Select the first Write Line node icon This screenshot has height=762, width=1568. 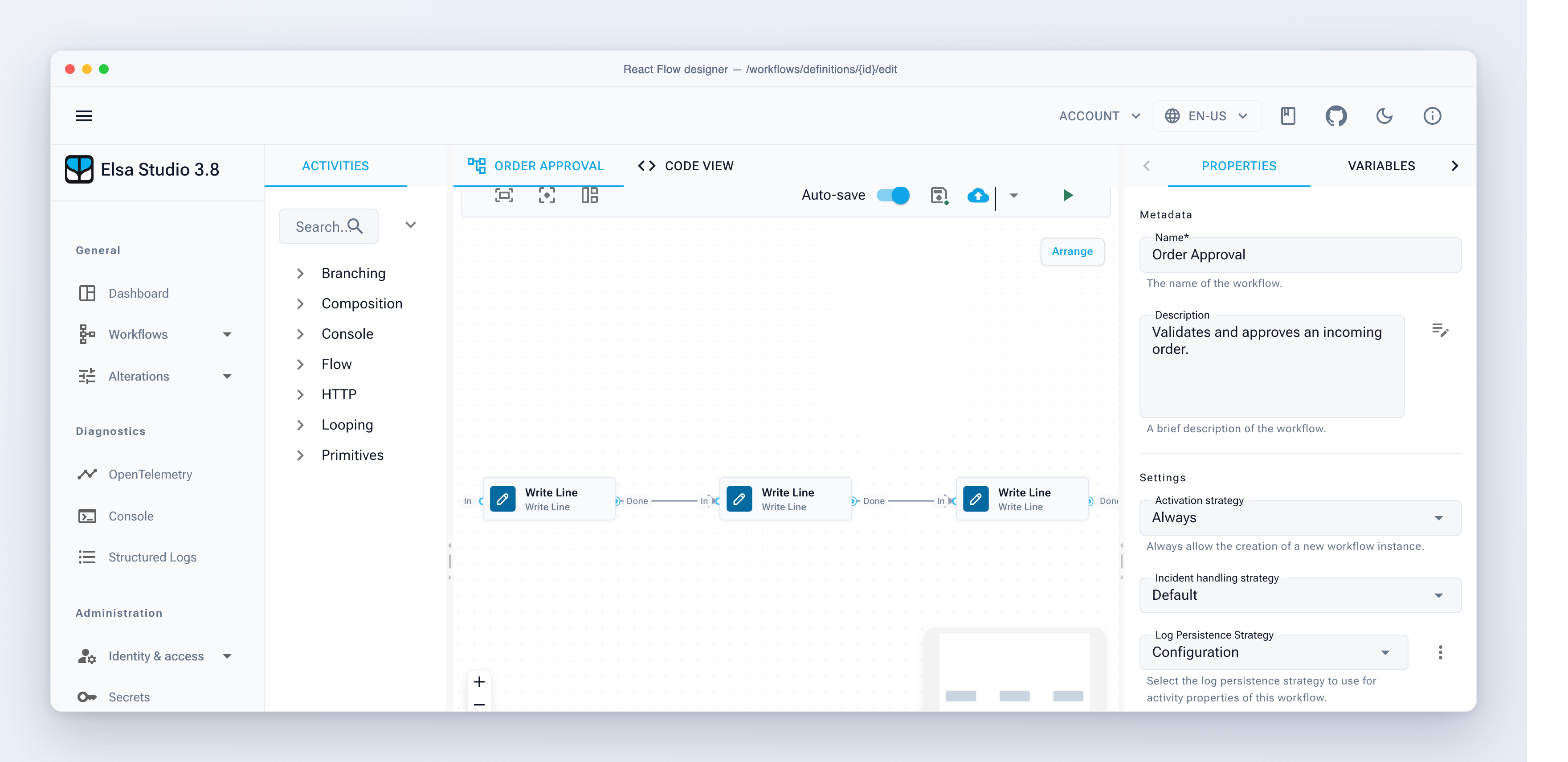503,499
